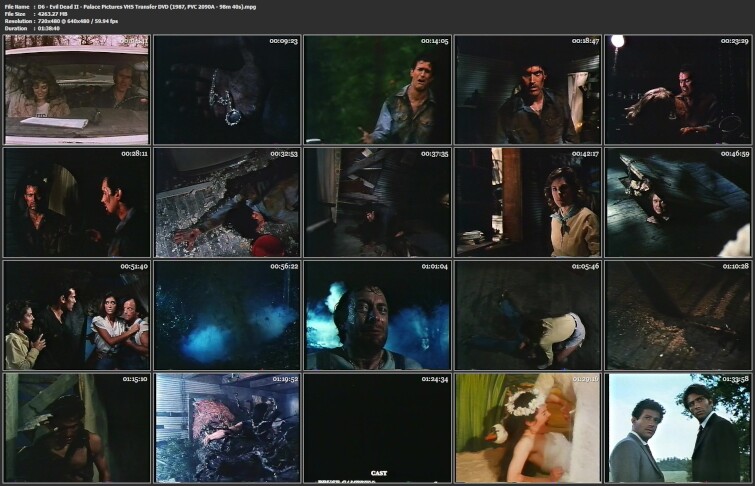Open the frame at 00:14:05
This screenshot has width=755, height=486.
click(x=378, y=90)
